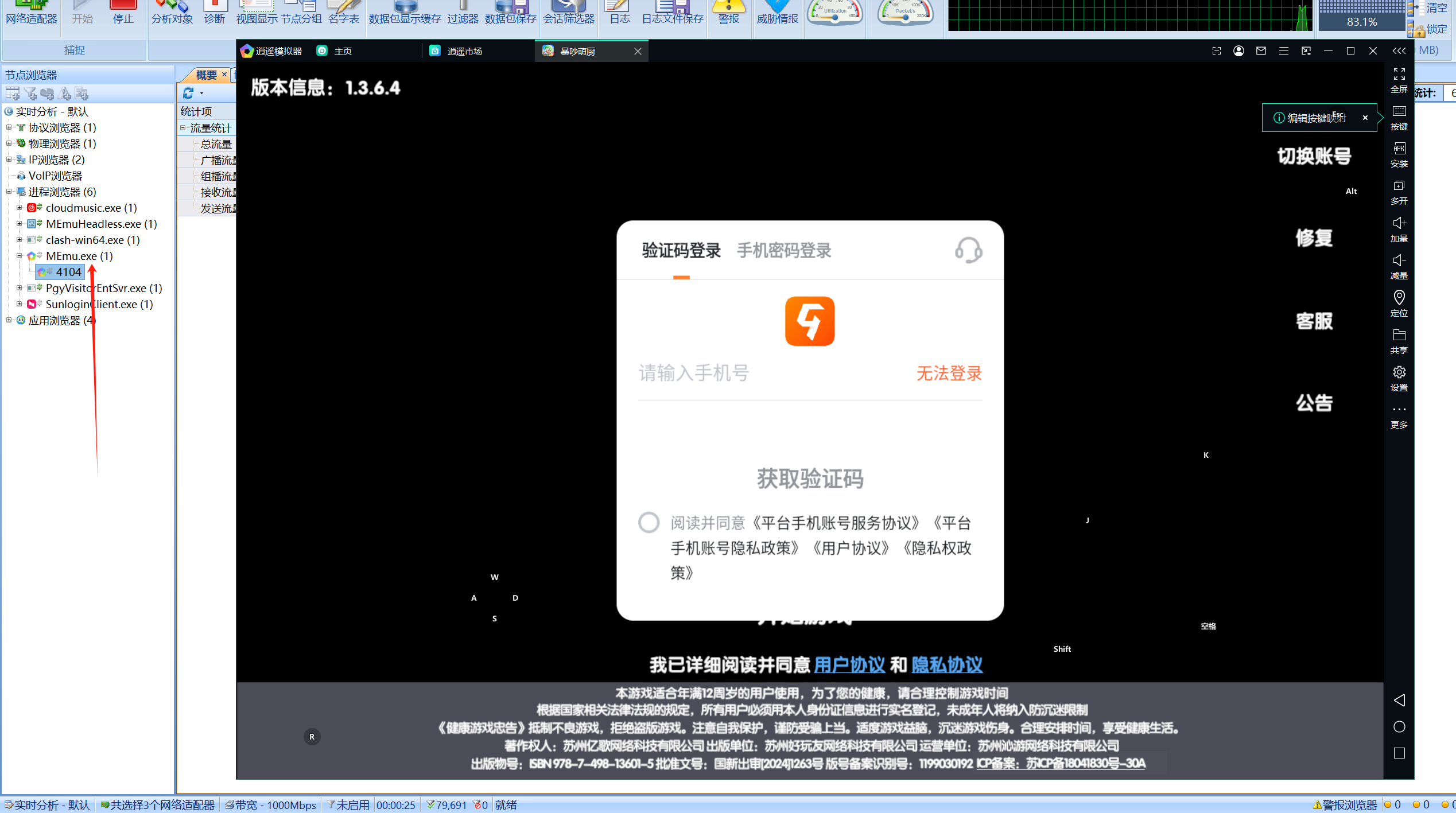Open the 名字表 (name table) tool
This screenshot has width=1456, height=813.
pos(344,11)
